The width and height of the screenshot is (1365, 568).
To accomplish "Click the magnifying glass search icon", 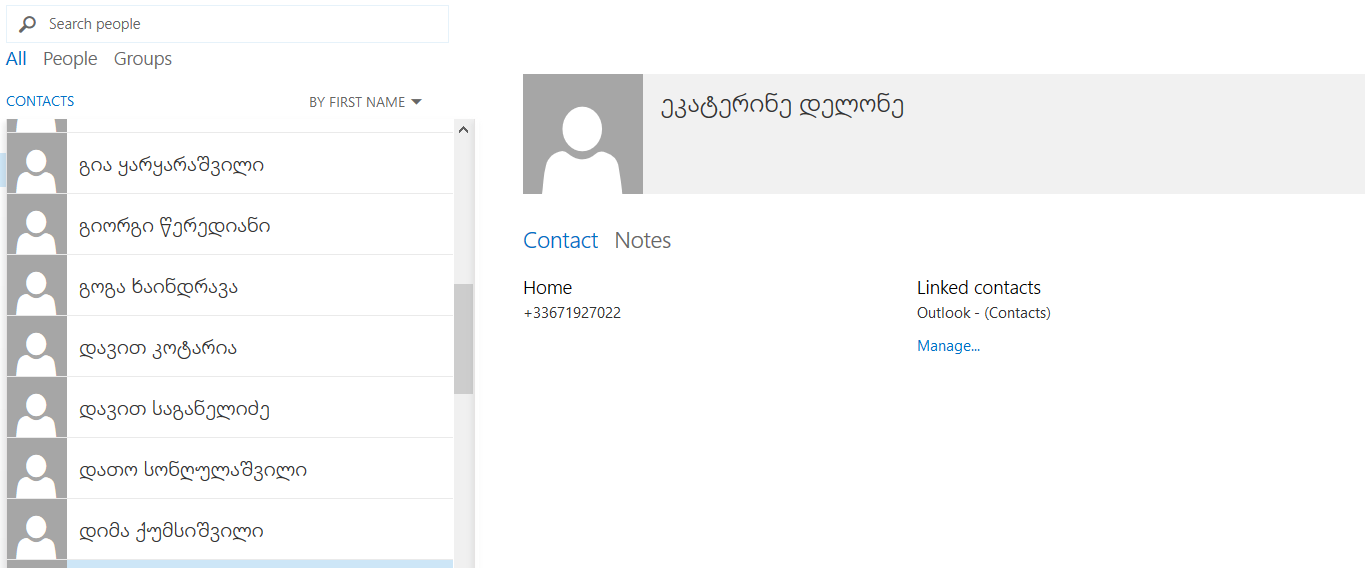I will (x=28, y=24).
